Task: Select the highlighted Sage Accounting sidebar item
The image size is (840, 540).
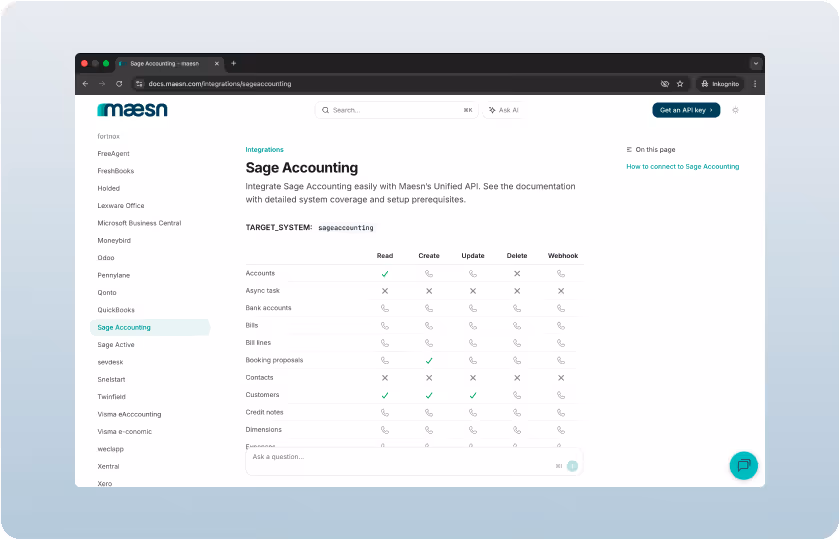Action: click(150, 327)
